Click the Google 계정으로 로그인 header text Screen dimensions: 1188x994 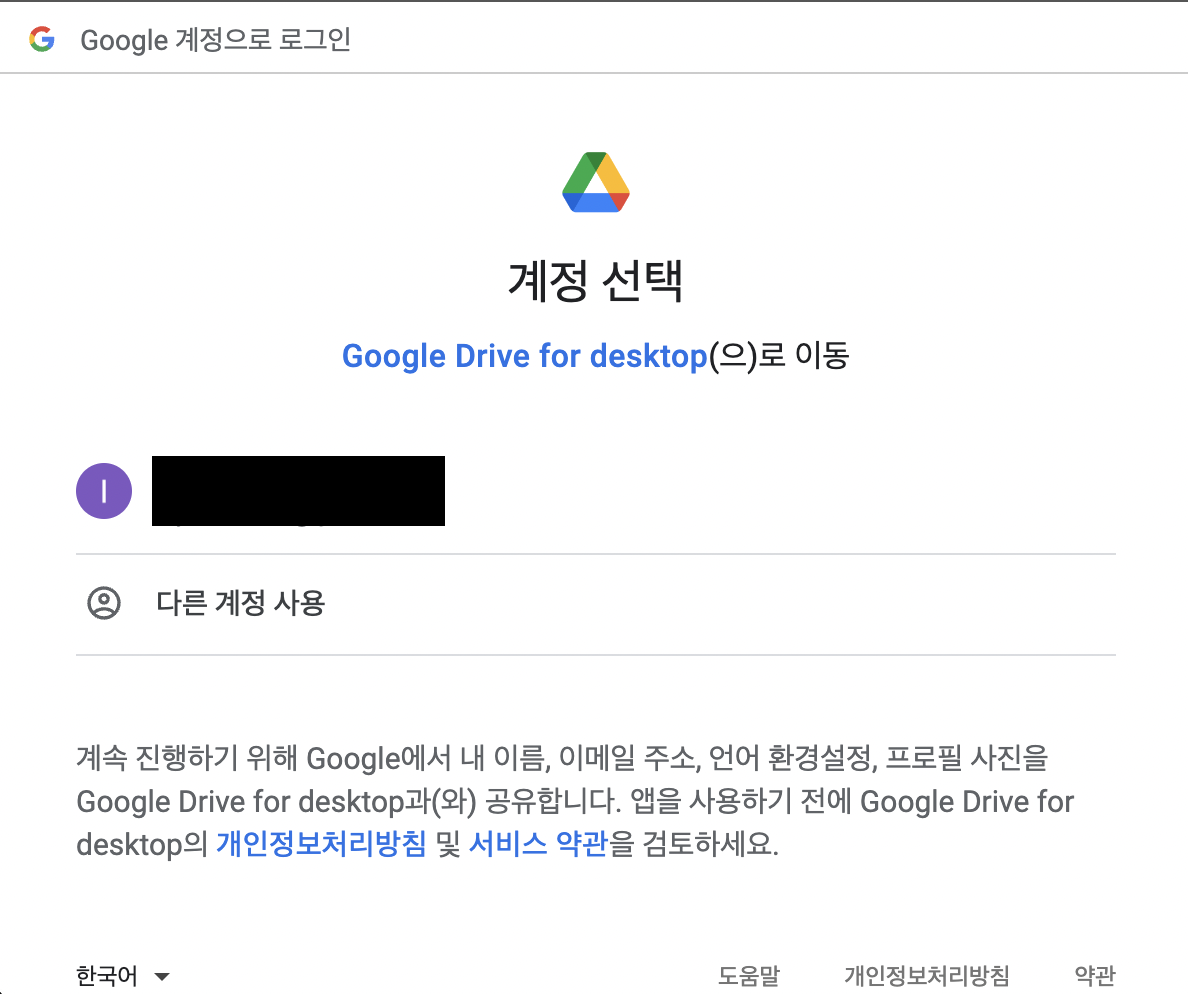click(x=215, y=39)
